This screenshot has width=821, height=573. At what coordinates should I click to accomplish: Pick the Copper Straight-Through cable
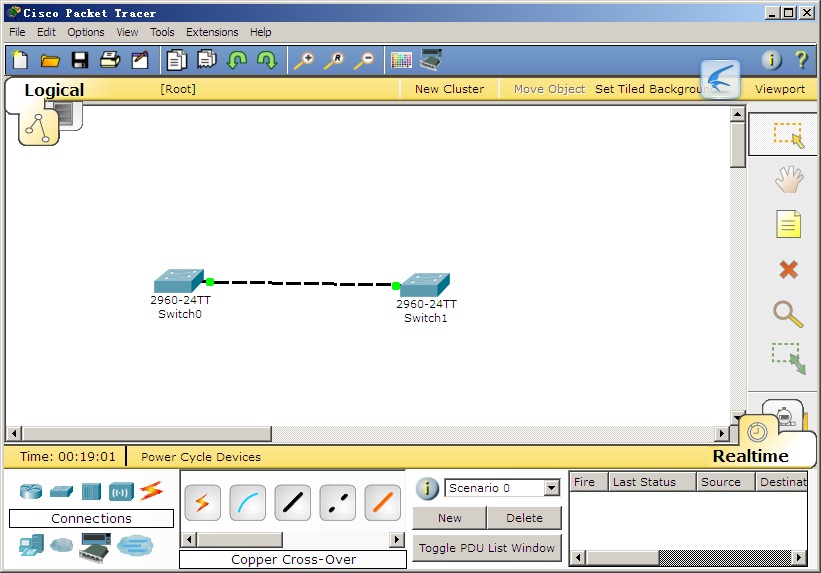[293, 503]
